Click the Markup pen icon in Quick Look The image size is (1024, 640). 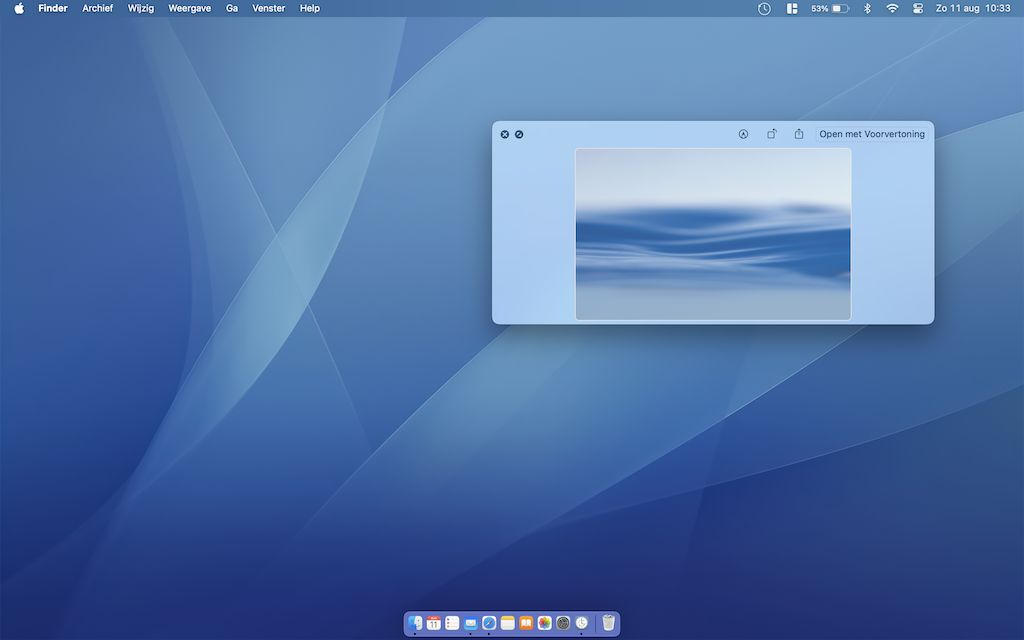(743, 134)
